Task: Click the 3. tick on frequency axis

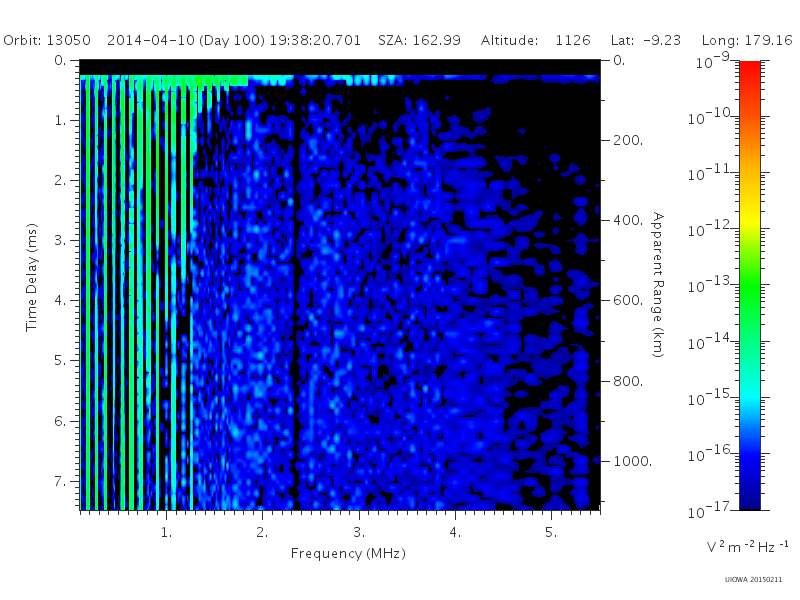Action: [x=359, y=533]
